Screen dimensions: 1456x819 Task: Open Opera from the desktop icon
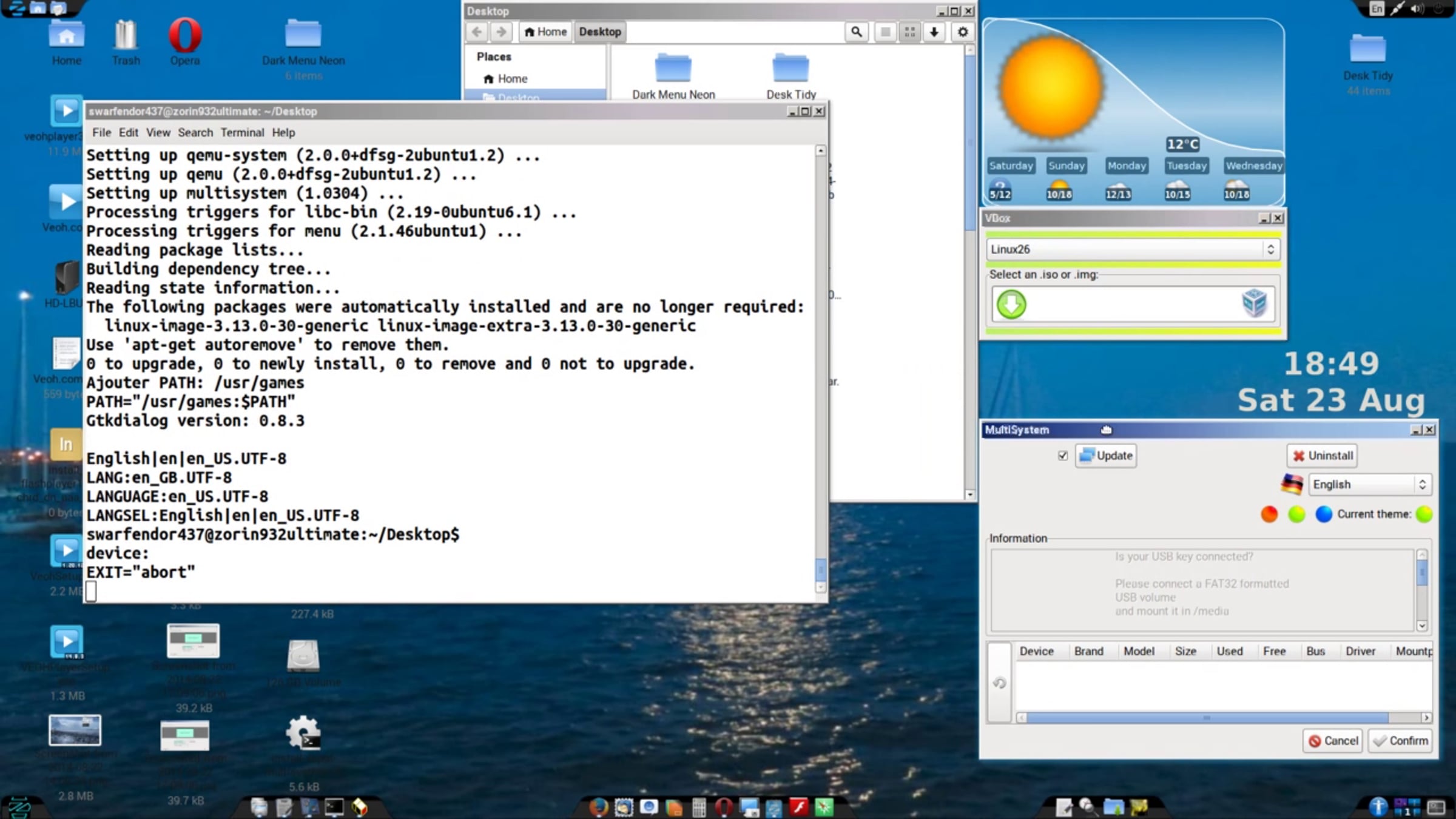point(185,41)
